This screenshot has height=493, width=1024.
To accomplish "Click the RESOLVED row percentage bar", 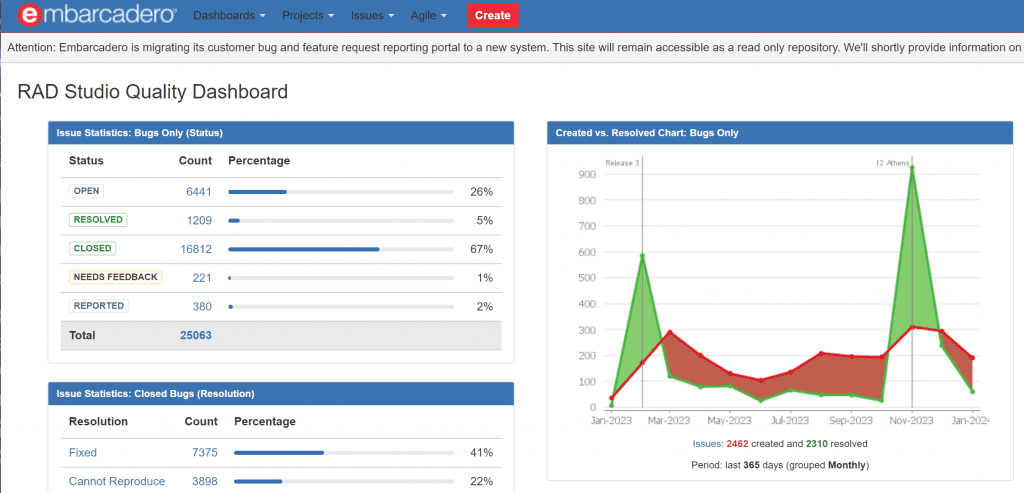I will click(x=341, y=221).
